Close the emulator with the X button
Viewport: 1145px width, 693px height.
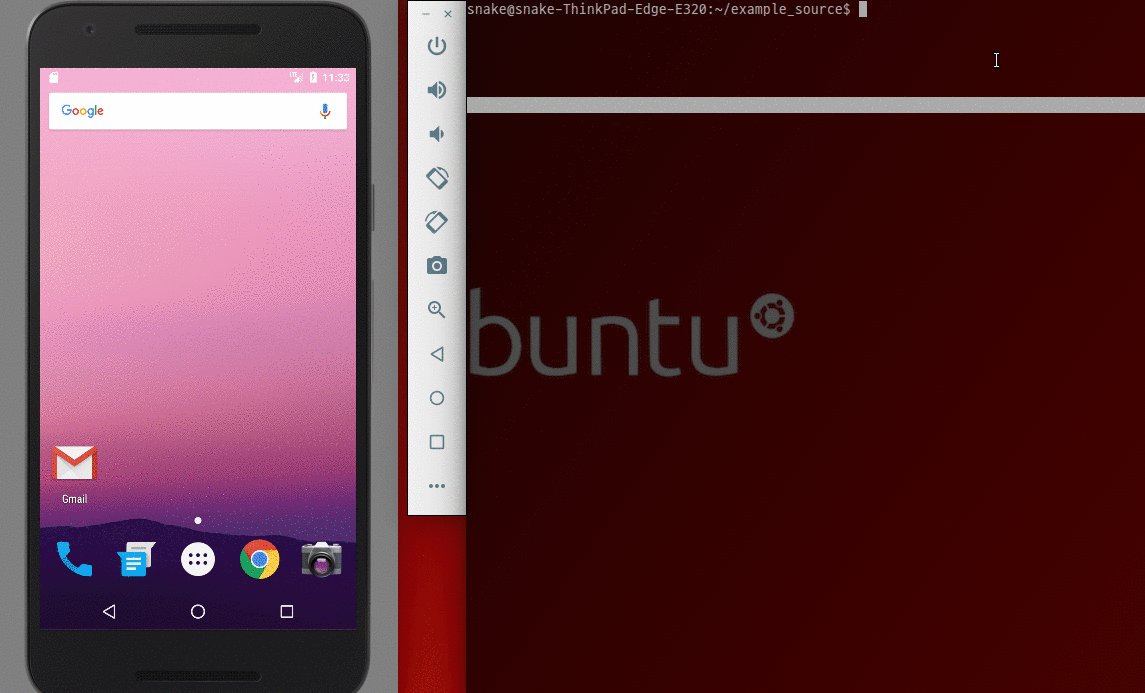click(x=448, y=14)
